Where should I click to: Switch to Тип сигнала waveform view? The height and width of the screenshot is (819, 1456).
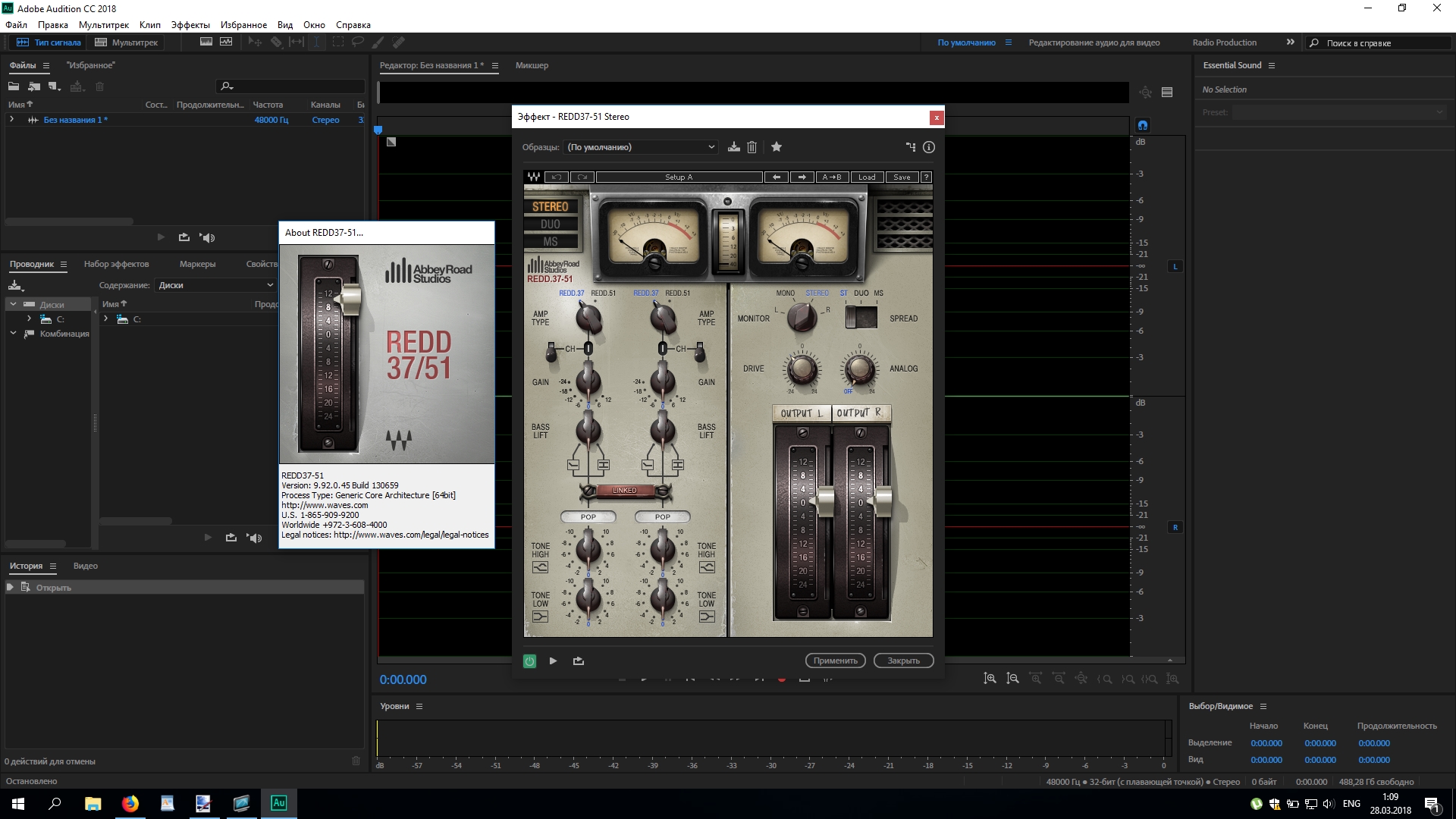coord(49,42)
